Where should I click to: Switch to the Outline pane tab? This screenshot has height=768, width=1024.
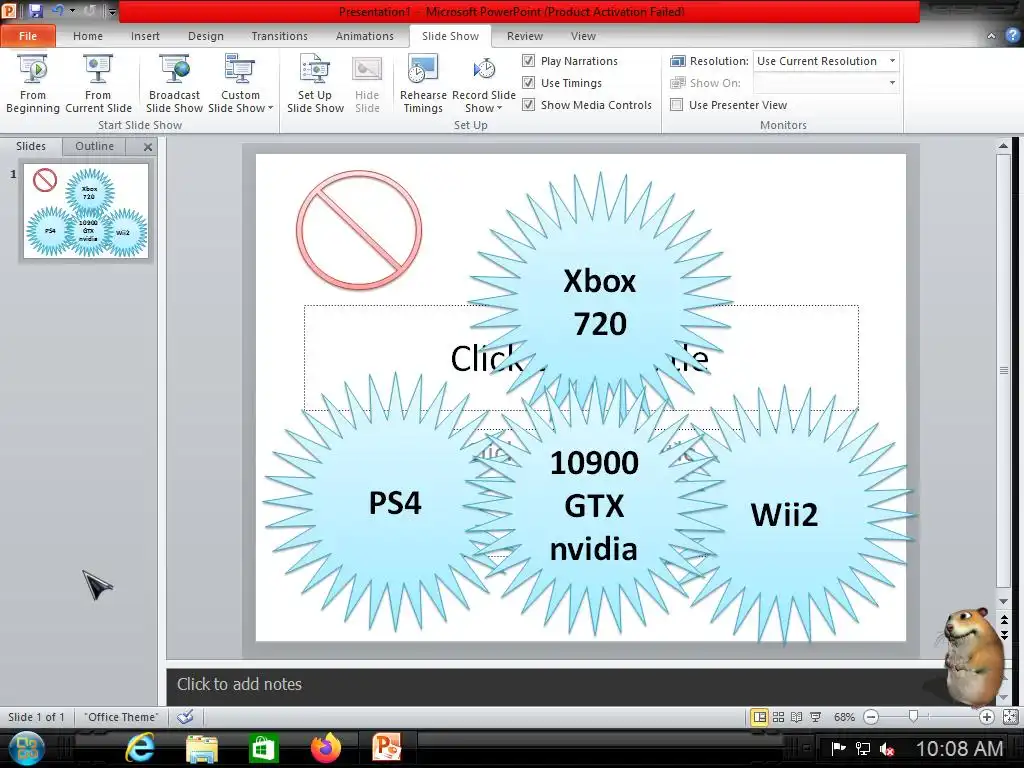click(x=94, y=146)
